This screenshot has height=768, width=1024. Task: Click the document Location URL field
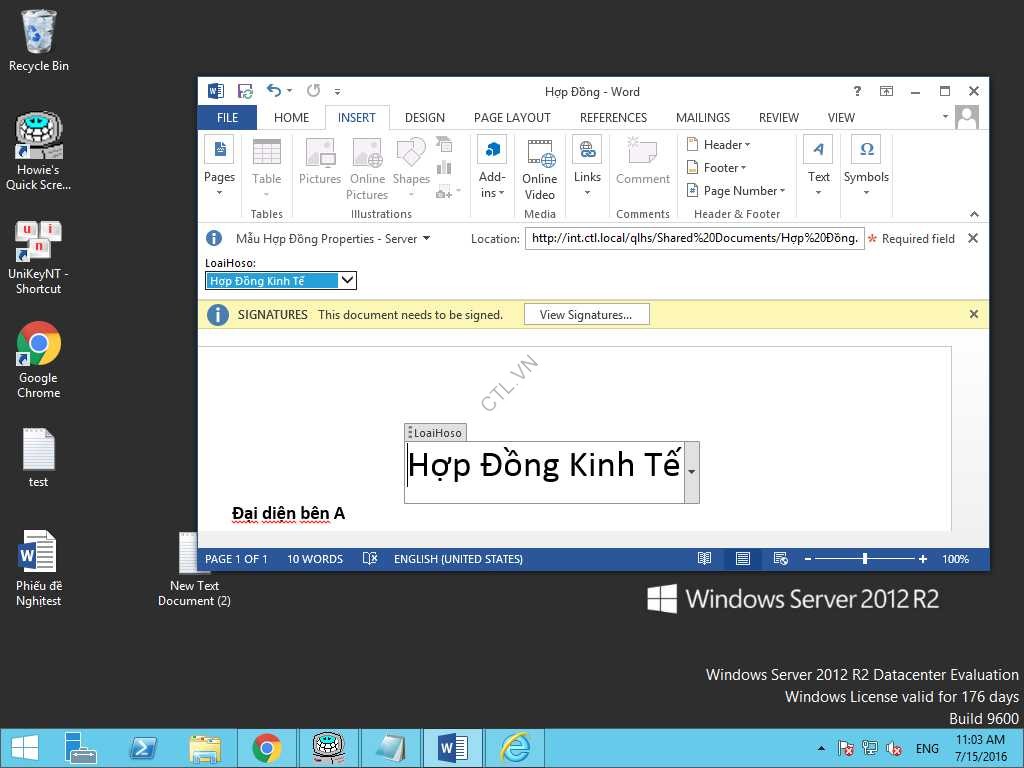695,238
